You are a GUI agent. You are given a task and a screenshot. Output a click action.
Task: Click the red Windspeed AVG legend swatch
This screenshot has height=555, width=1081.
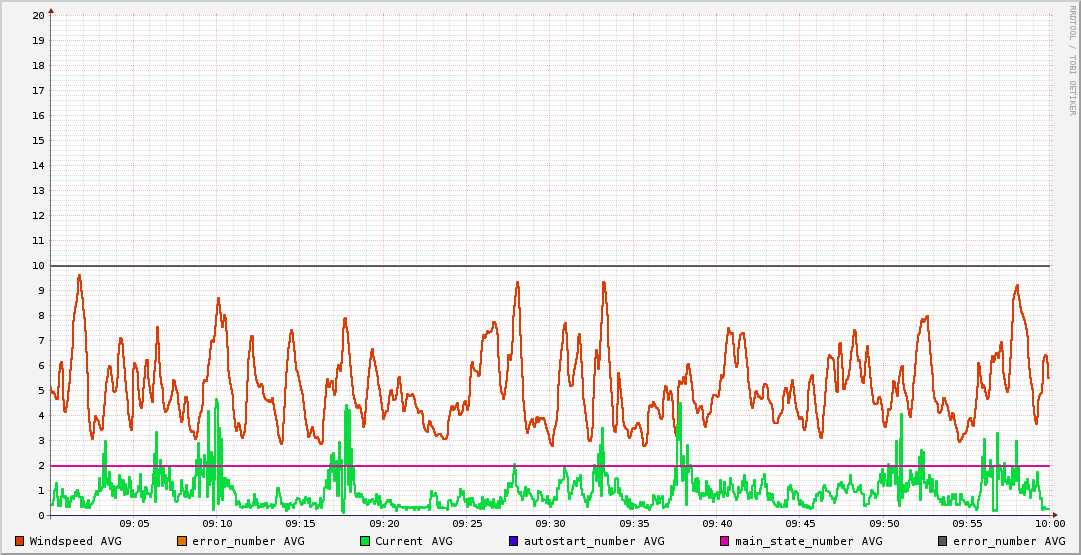tap(19, 541)
